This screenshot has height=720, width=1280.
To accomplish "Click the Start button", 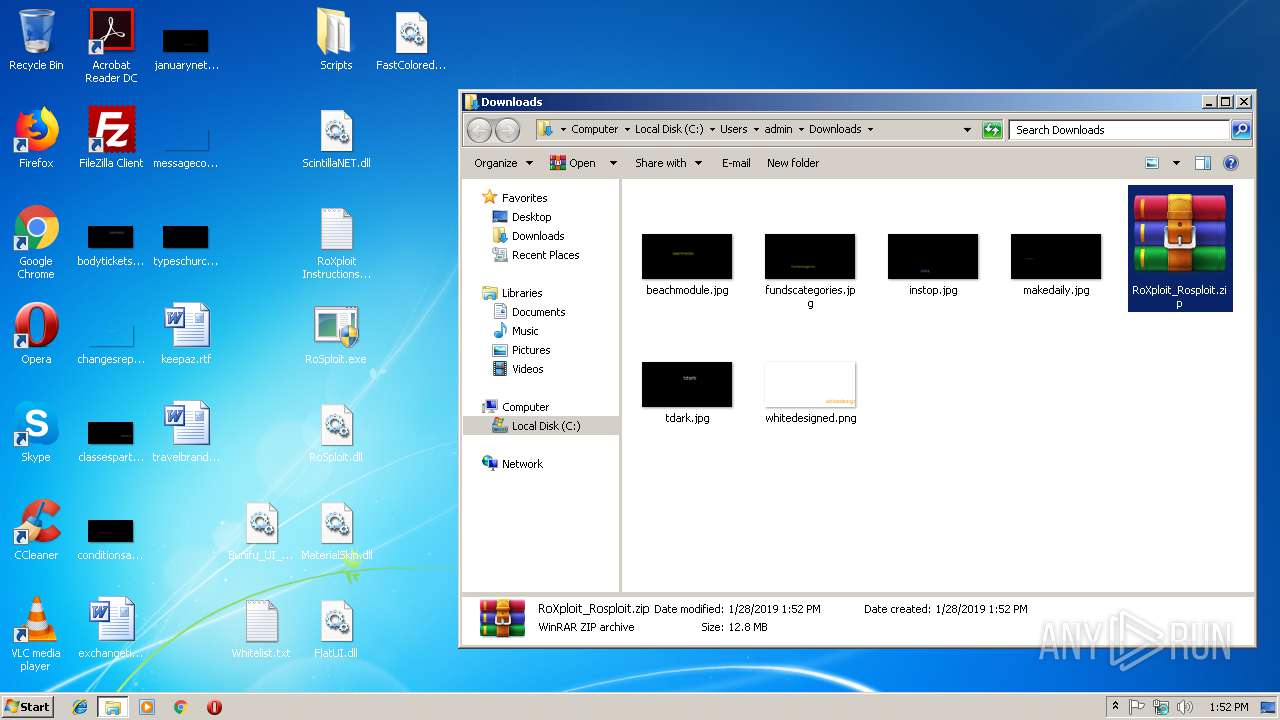I will 27,707.
